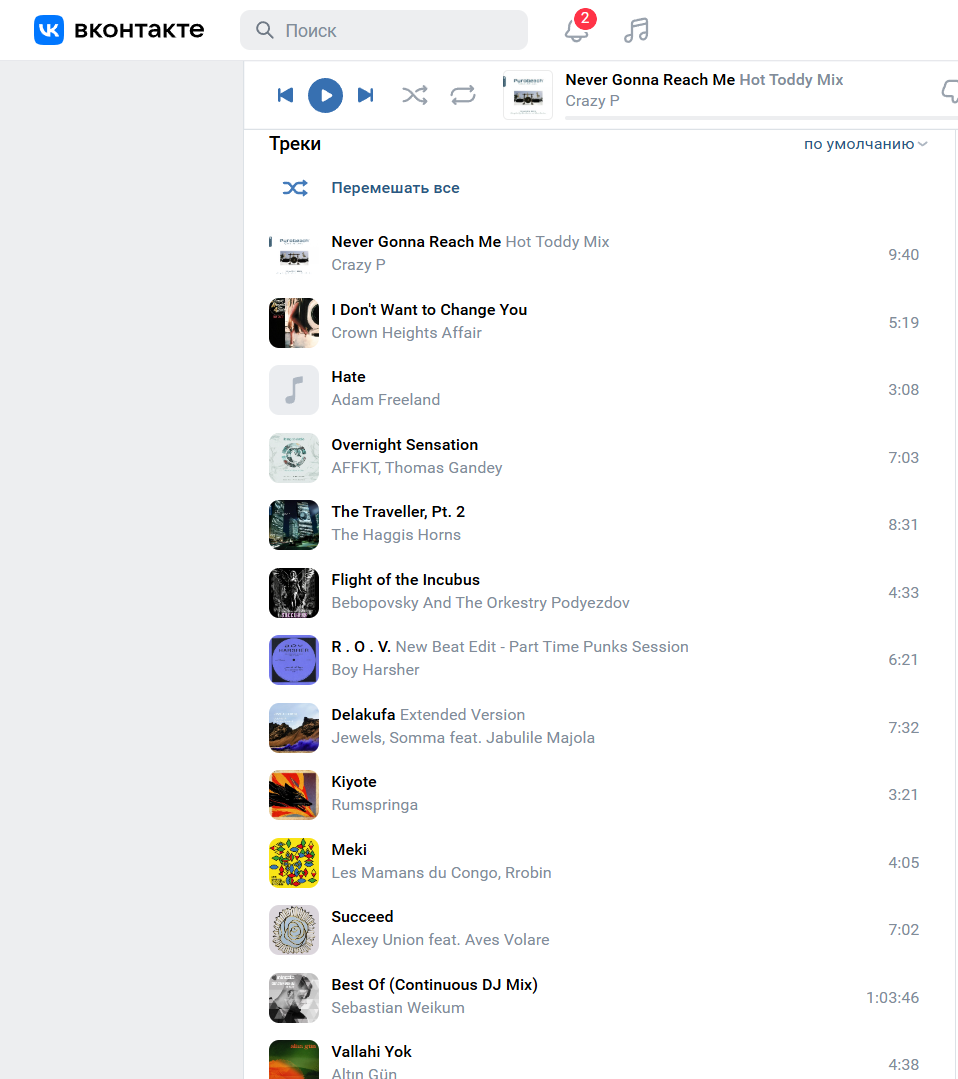The height and width of the screenshot is (1079, 958).
Task: Open the music note icon in header
Action: (637, 30)
